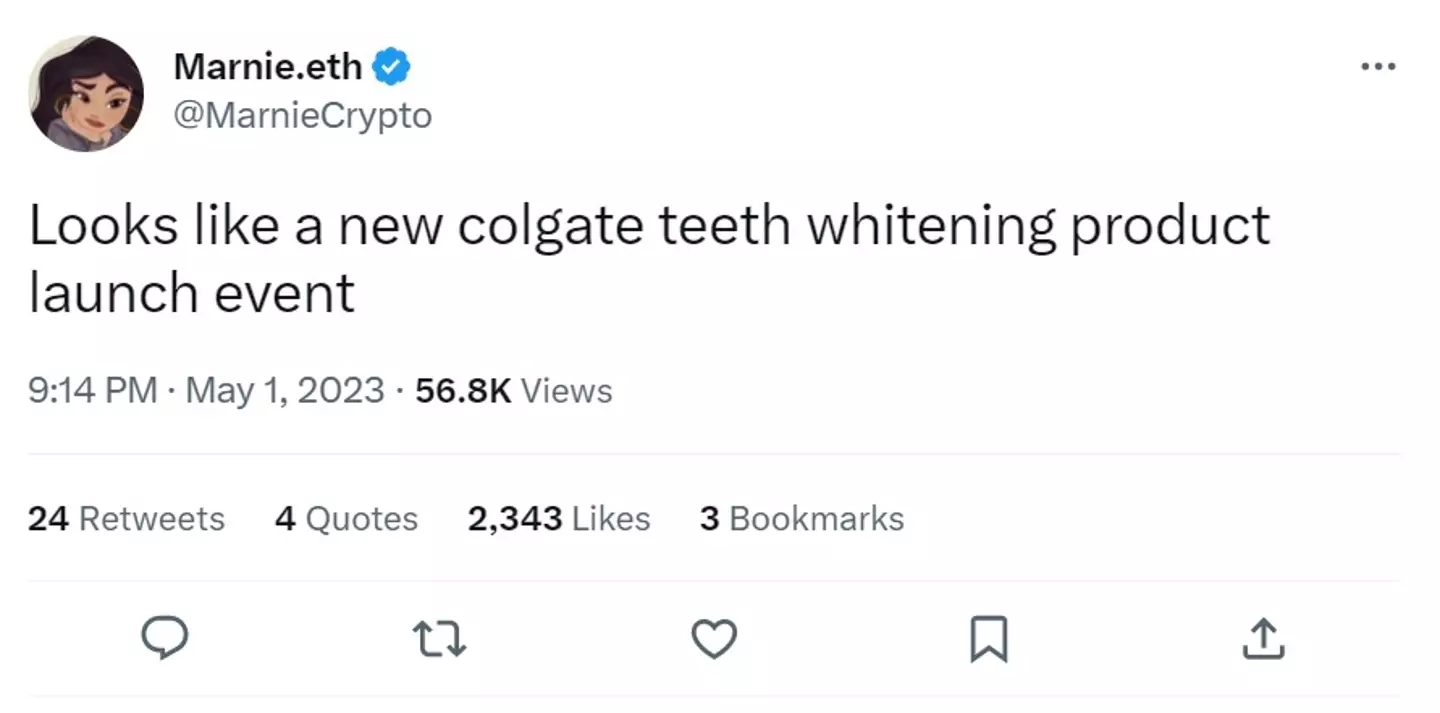Click the word "whitening" in the tweet
The height and width of the screenshot is (713, 1440).
(x=930, y=228)
